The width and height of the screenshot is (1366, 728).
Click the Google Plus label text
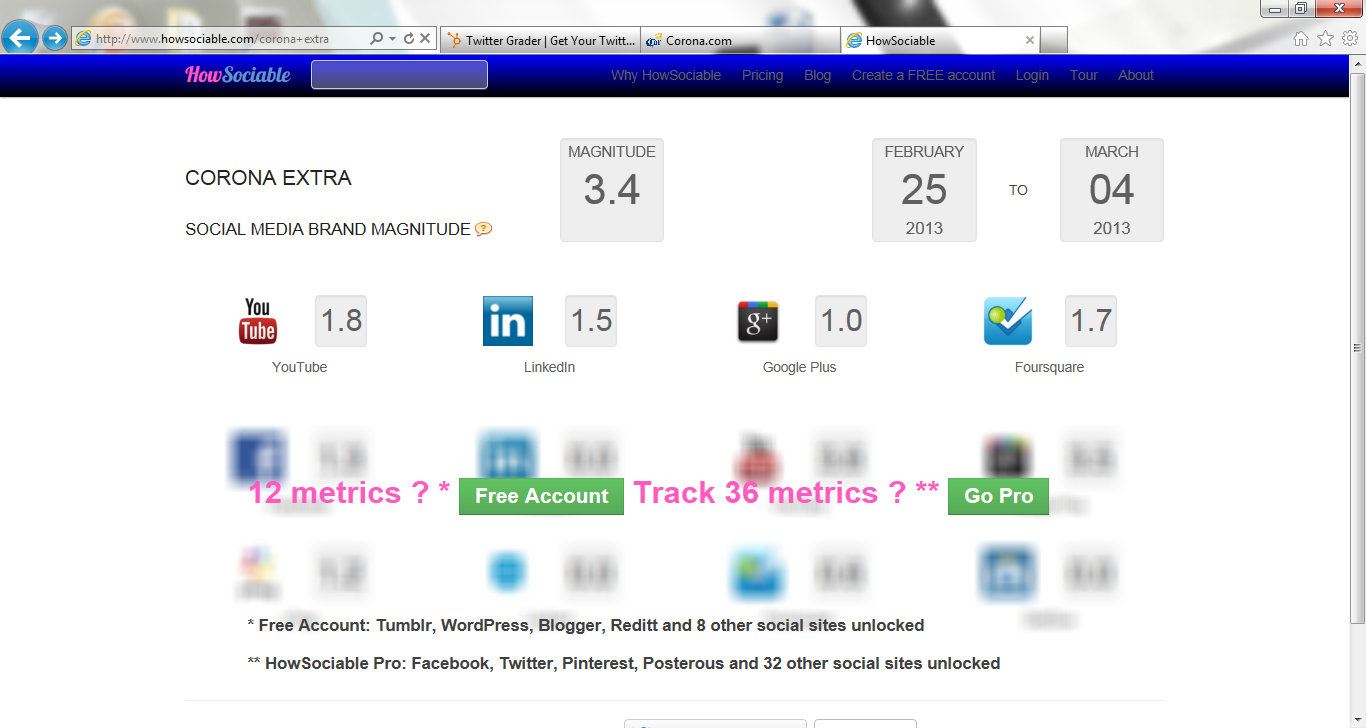click(x=799, y=367)
